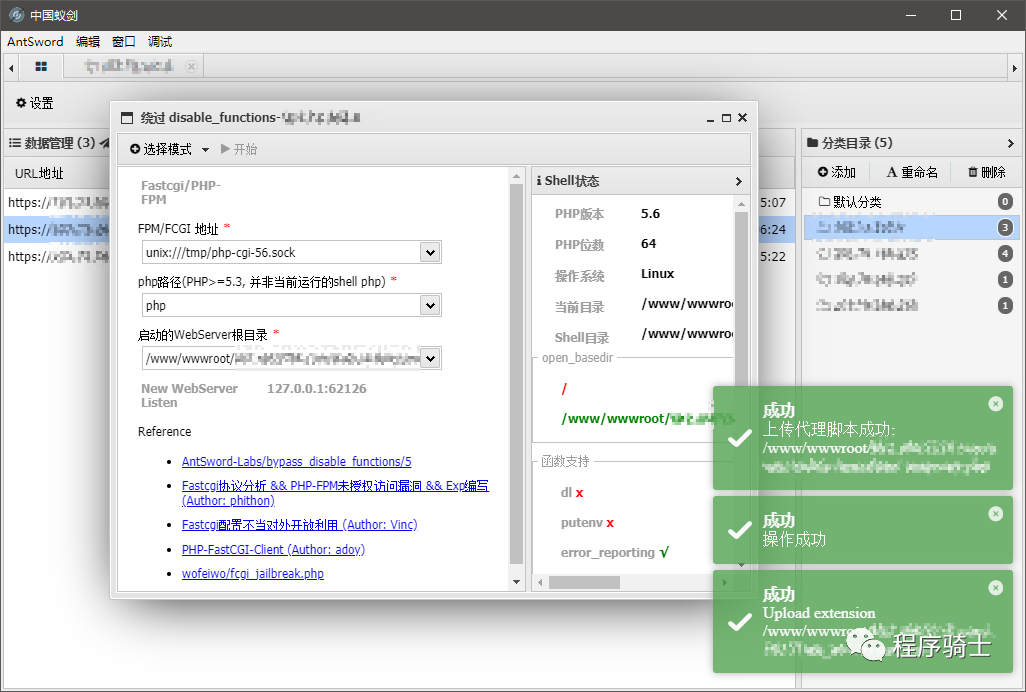Image resolution: width=1026 pixels, height=692 pixels.
Task: Open the 设置 settings gear
Action: point(35,103)
